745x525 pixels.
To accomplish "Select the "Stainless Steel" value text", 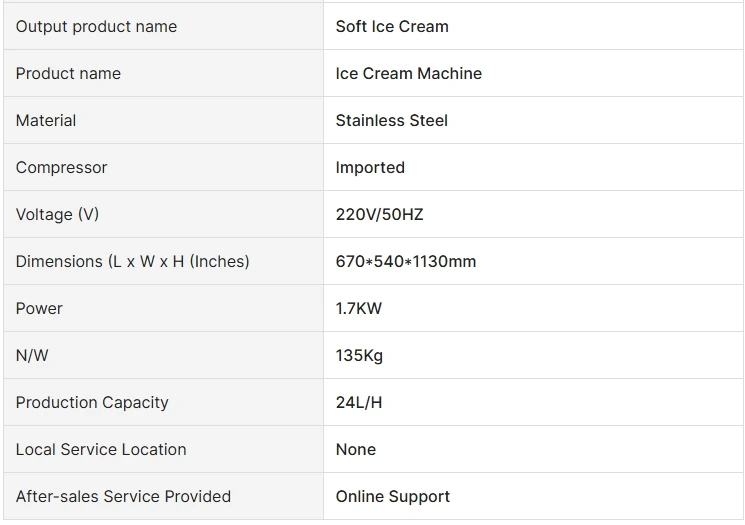I will click(391, 121).
